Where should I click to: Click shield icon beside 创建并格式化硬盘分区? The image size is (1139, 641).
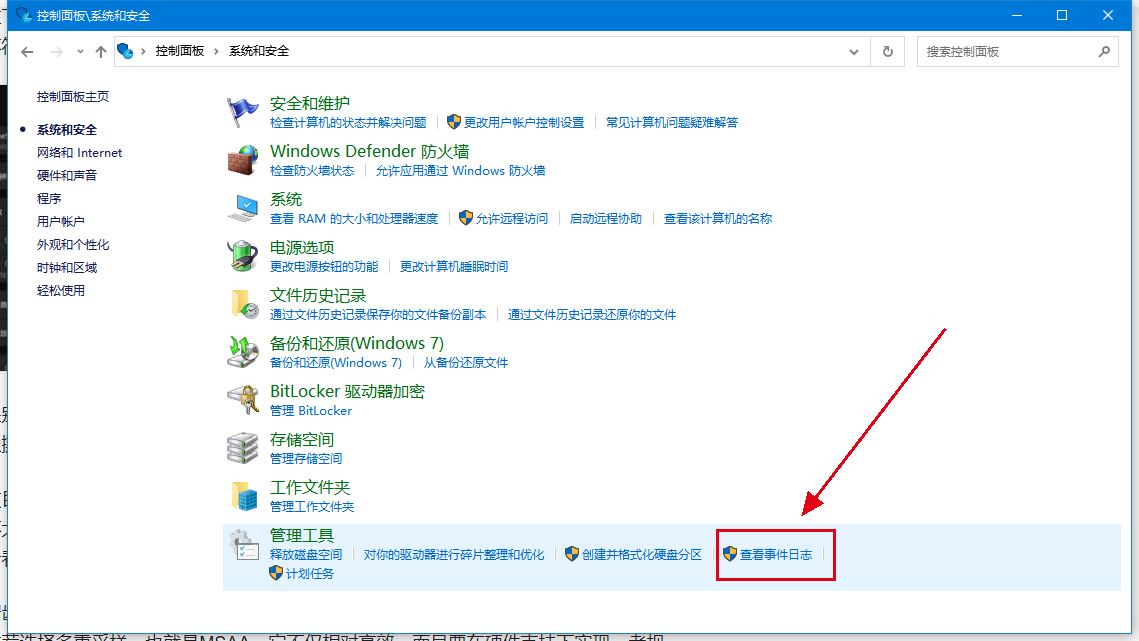click(572, 554)
